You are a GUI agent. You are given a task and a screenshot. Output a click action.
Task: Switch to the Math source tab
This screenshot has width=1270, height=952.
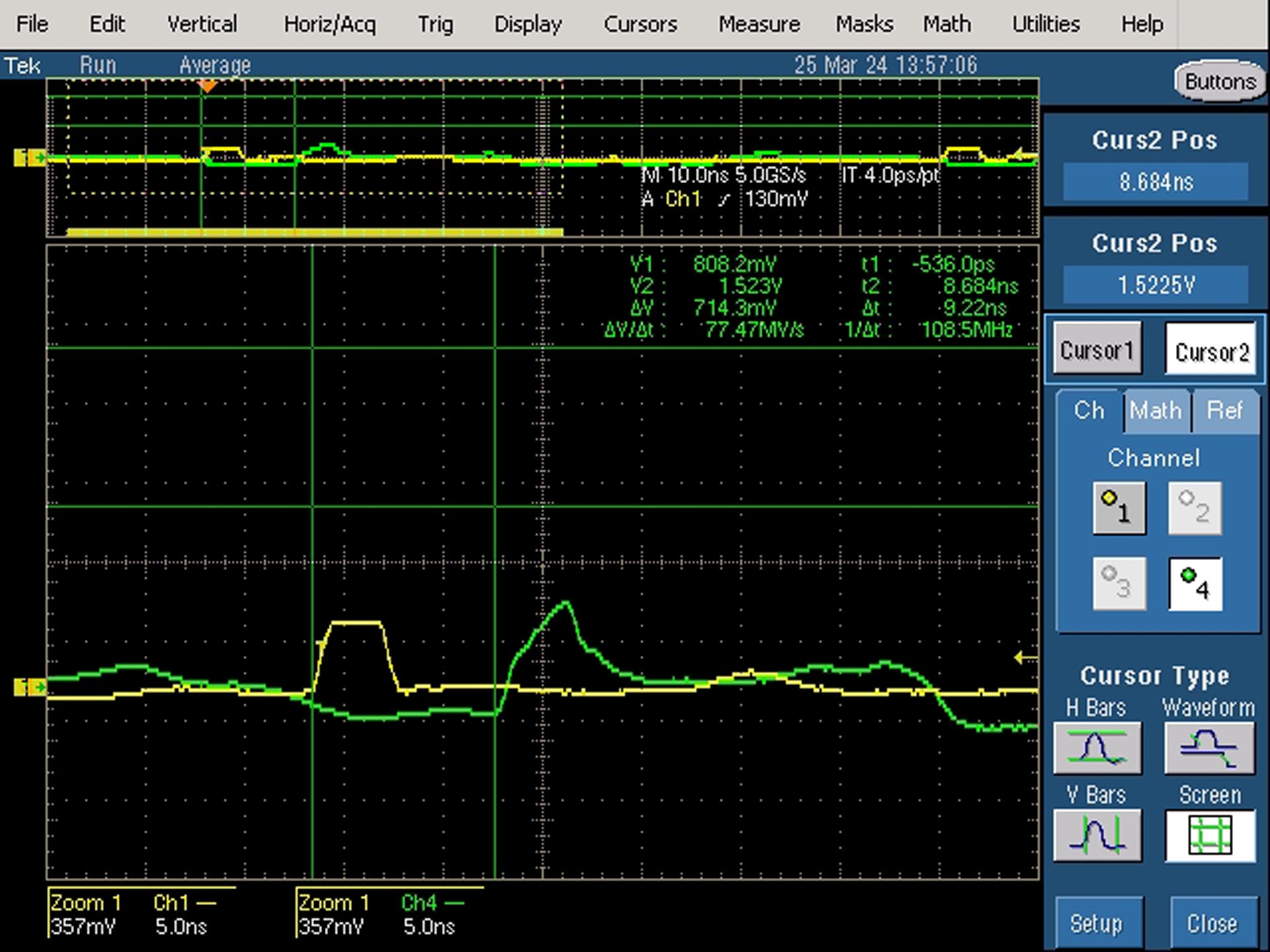point(1155,411)
